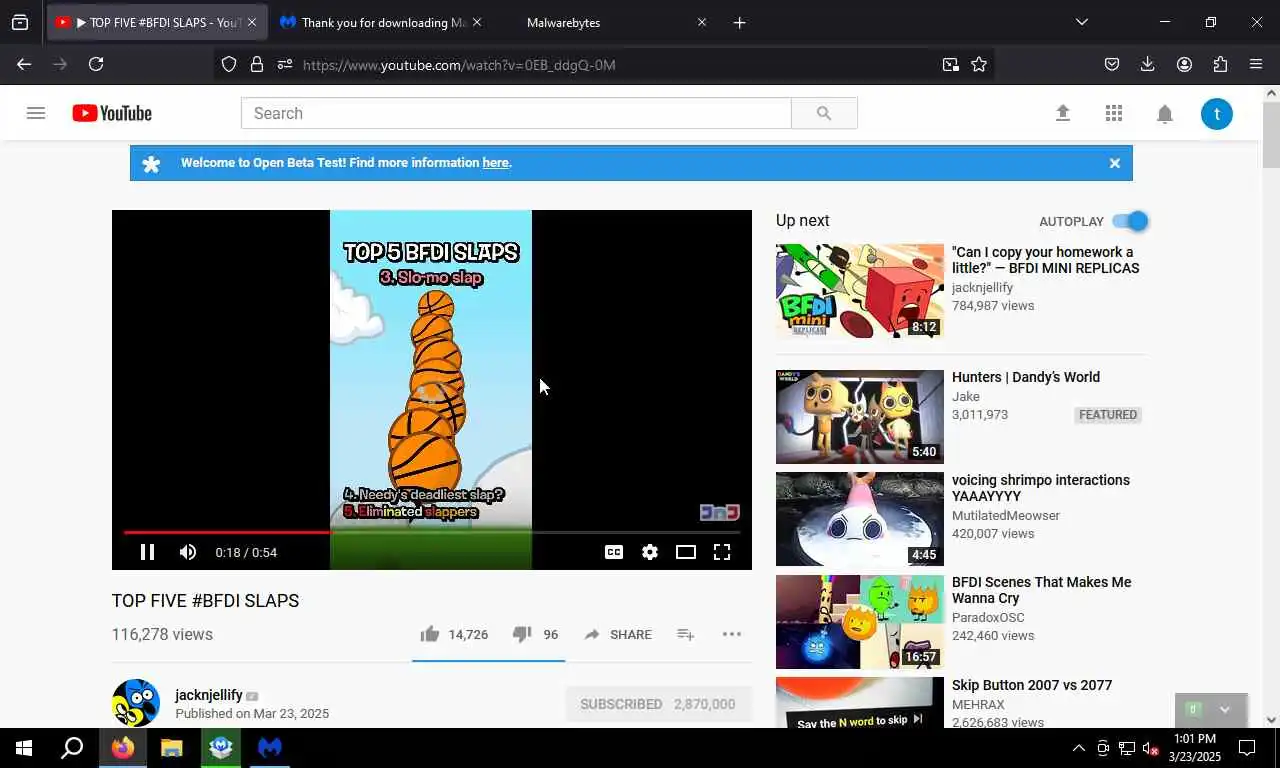Pause the video

147,552
